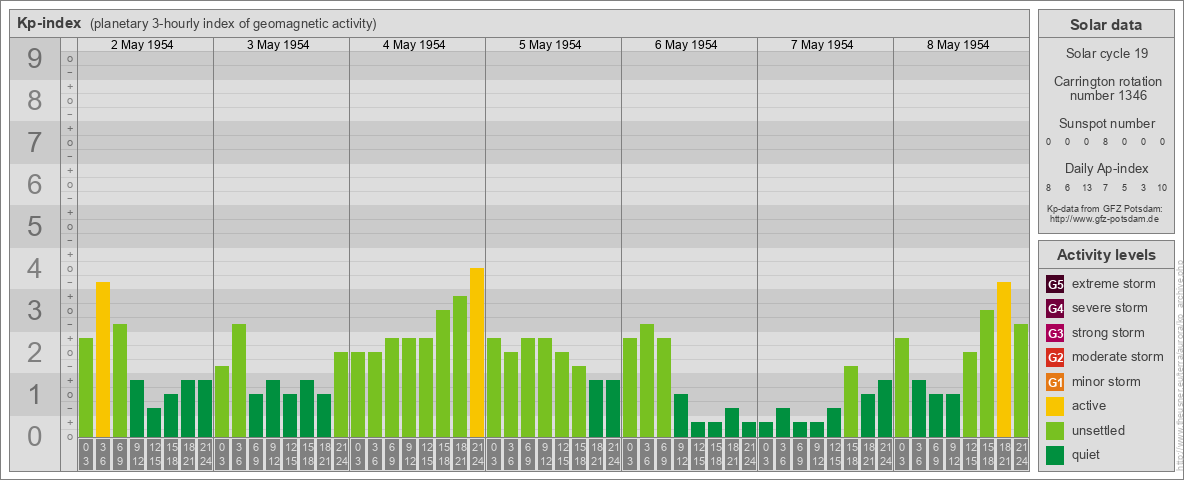This screenshot has height=480, width=1184.
Task: Click the Activity levels panel heading
Action: pos(1105,255)
